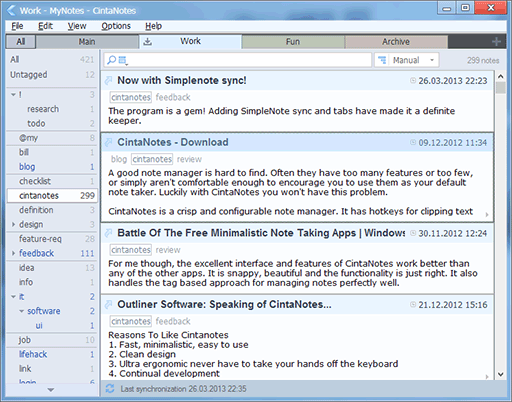Click clock icon next to 21.12.2012 15:16
The width and height of the screenshot is (512, 402).
pos(413,304)
